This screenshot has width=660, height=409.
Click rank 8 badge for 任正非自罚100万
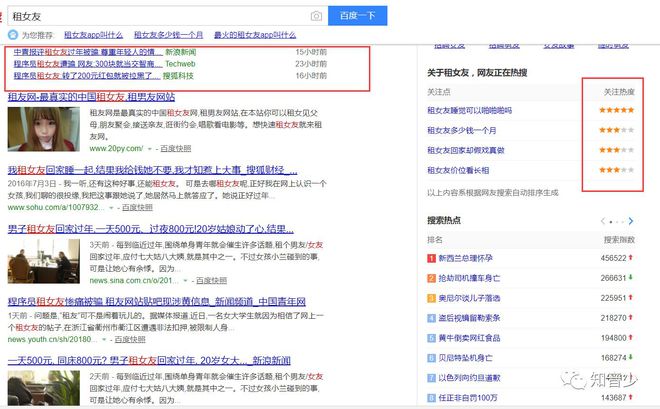point(431,398)
